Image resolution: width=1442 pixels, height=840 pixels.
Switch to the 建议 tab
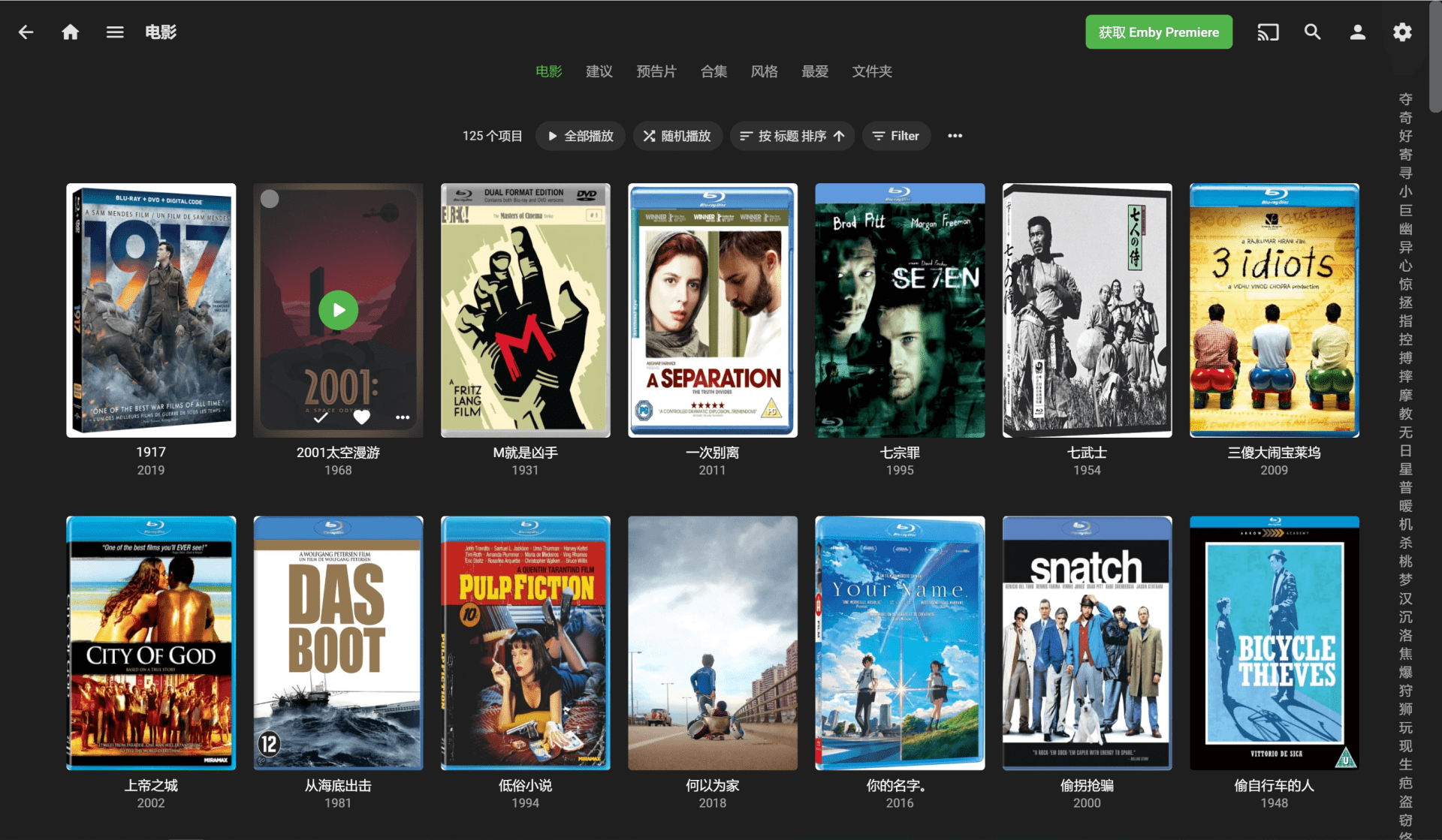tap(599, 71)
